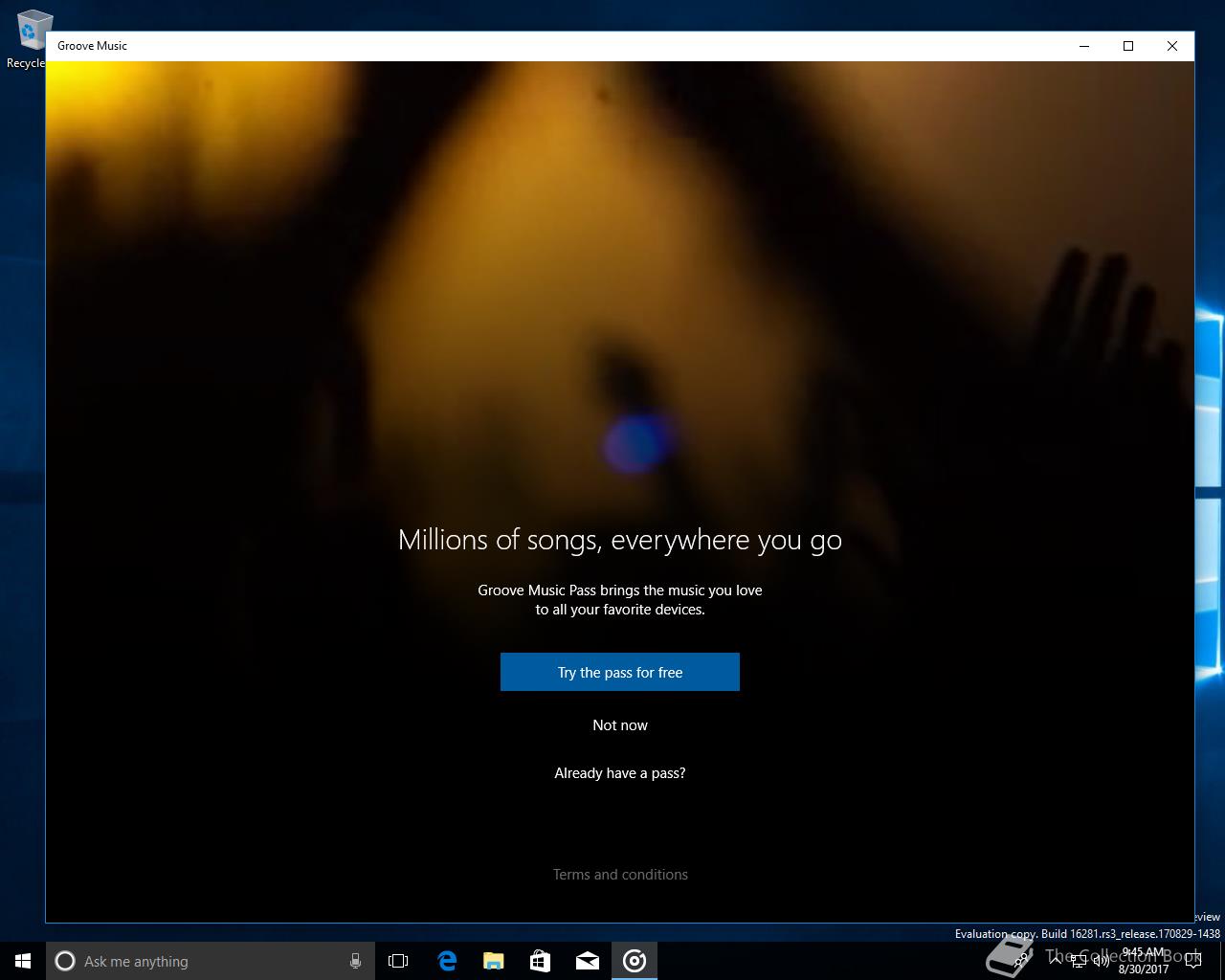Viewport: 1225px width, 980px height.
Task: Open Action Center notifications icon
Action: [1192, 961]
